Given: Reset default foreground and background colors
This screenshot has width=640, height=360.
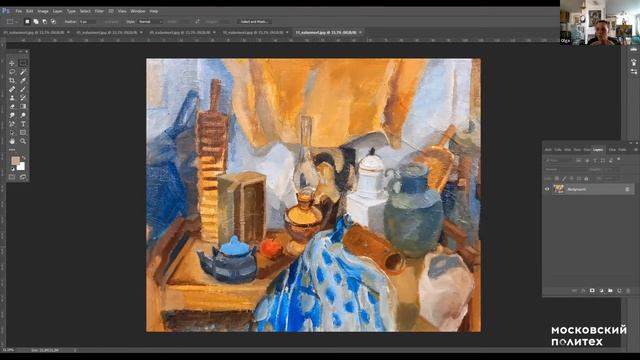Looking at the screenshot, I should (12, 169).
